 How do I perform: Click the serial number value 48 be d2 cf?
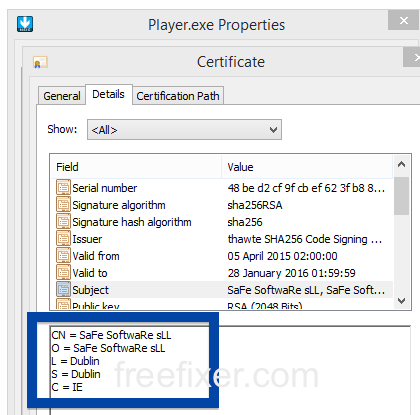point(306,188)
